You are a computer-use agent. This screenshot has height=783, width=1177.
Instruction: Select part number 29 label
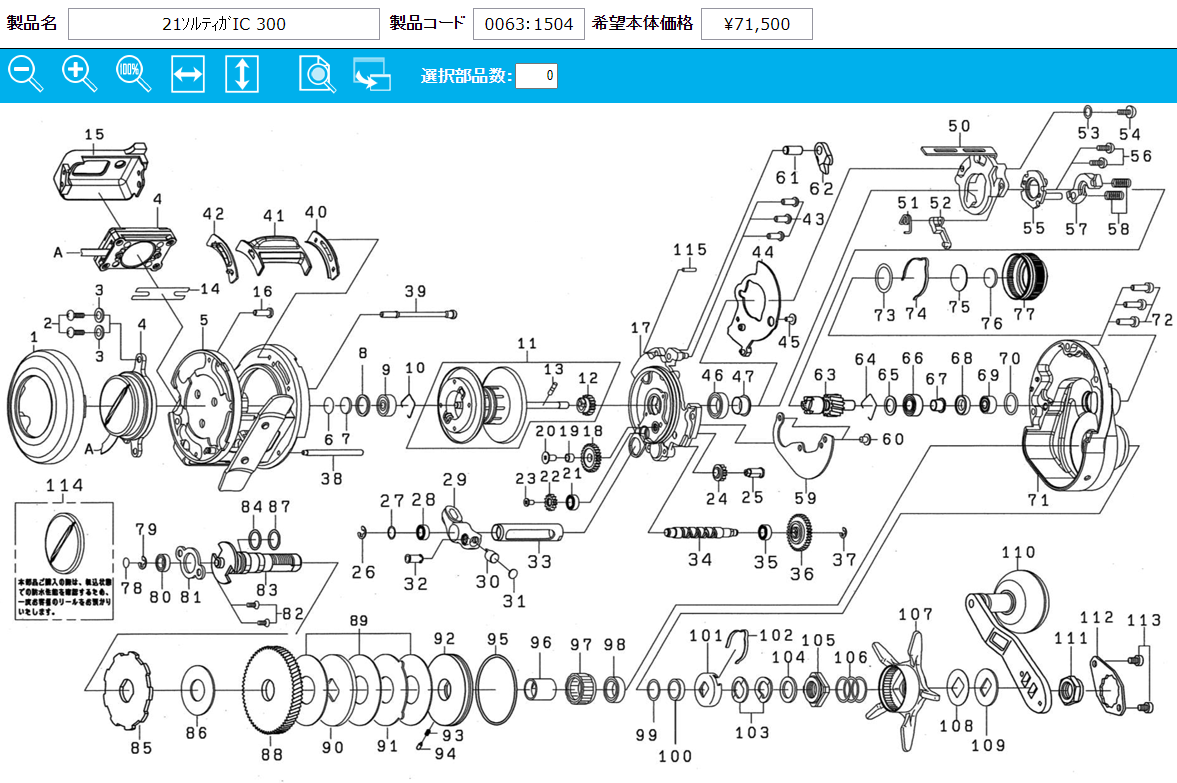[x=455, y=479]
